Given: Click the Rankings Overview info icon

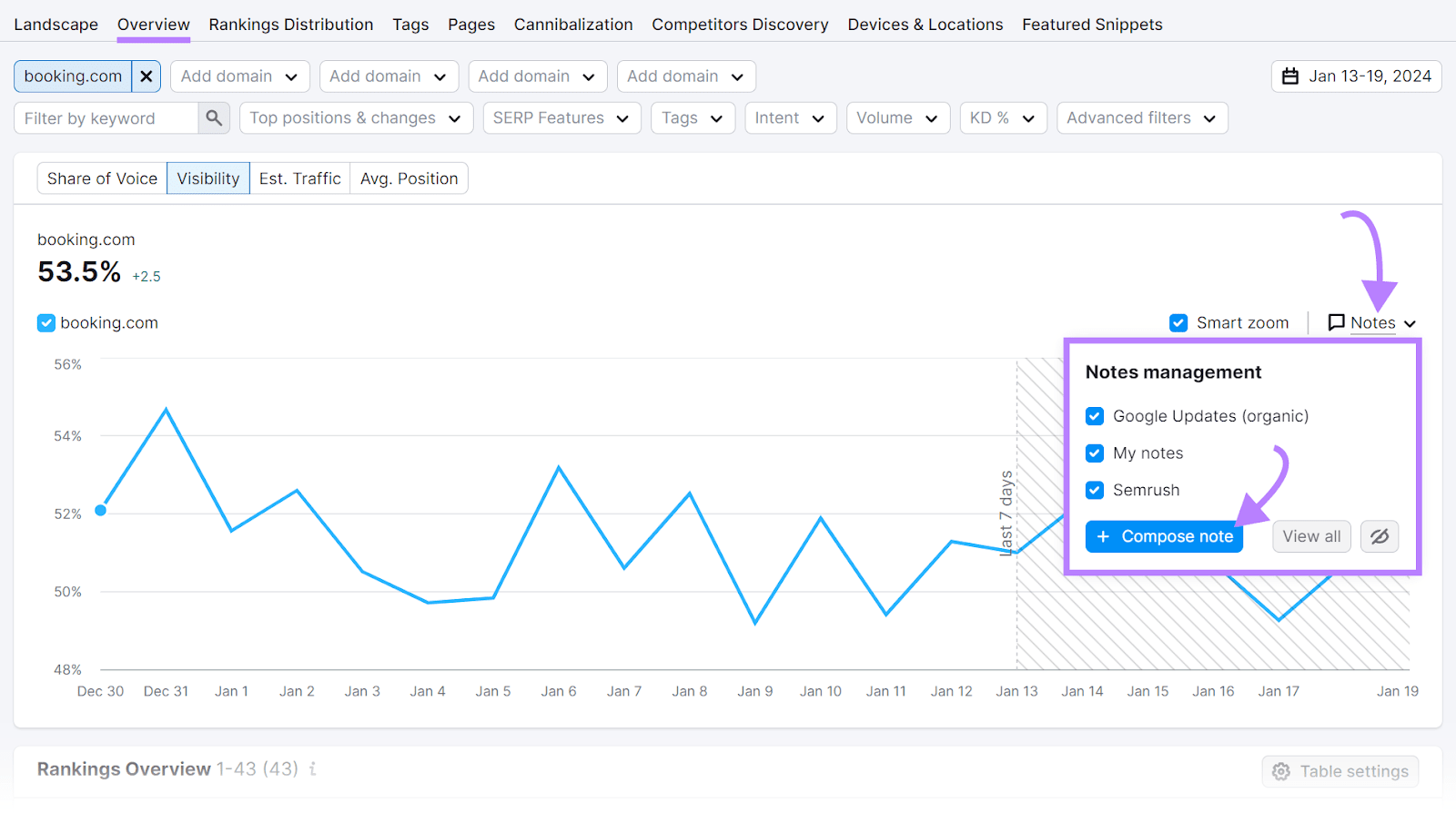Looking at the screenshot, I should pos(313,769).
